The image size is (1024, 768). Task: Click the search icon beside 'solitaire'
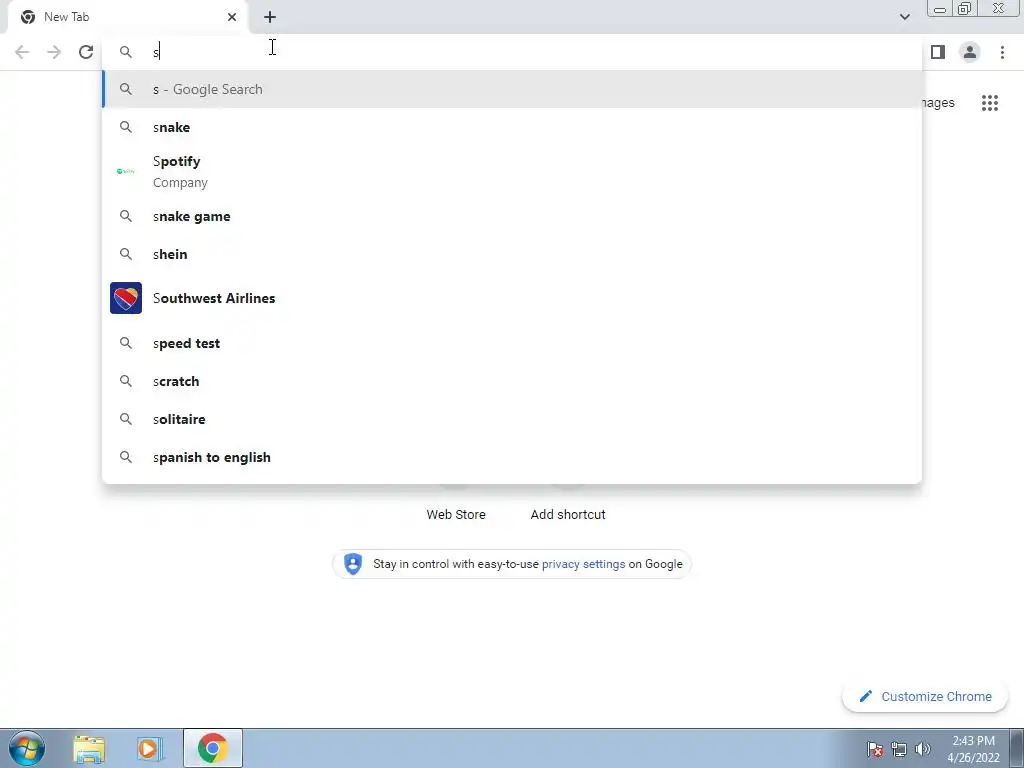point(126,419)
